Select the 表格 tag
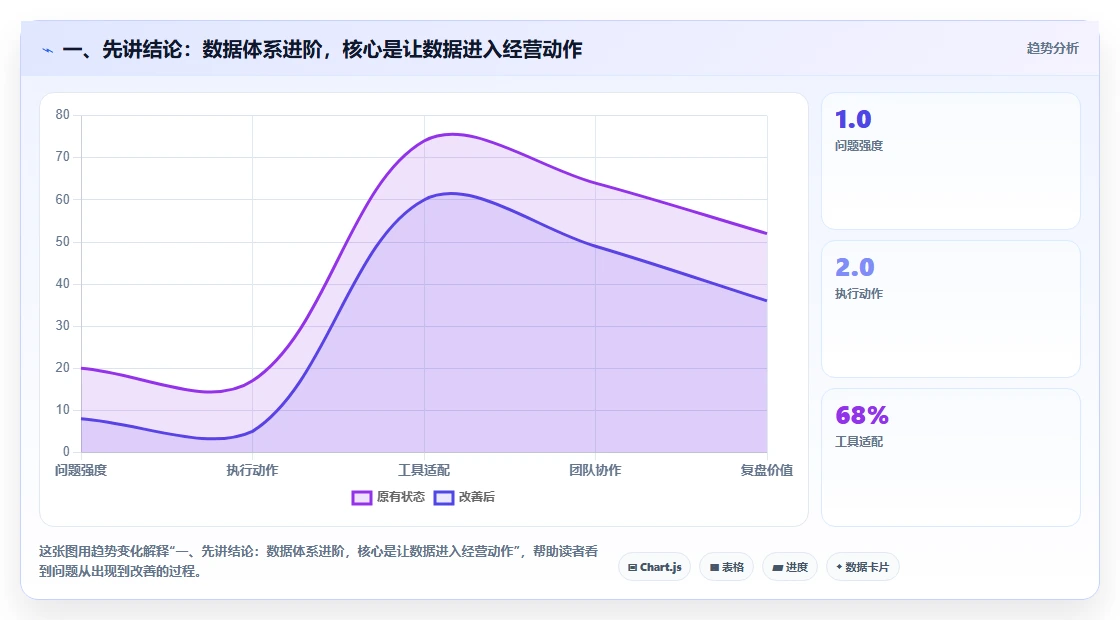Image resolution: width=1120 pixels, height=620 pixels. click(x=726, y=567)
